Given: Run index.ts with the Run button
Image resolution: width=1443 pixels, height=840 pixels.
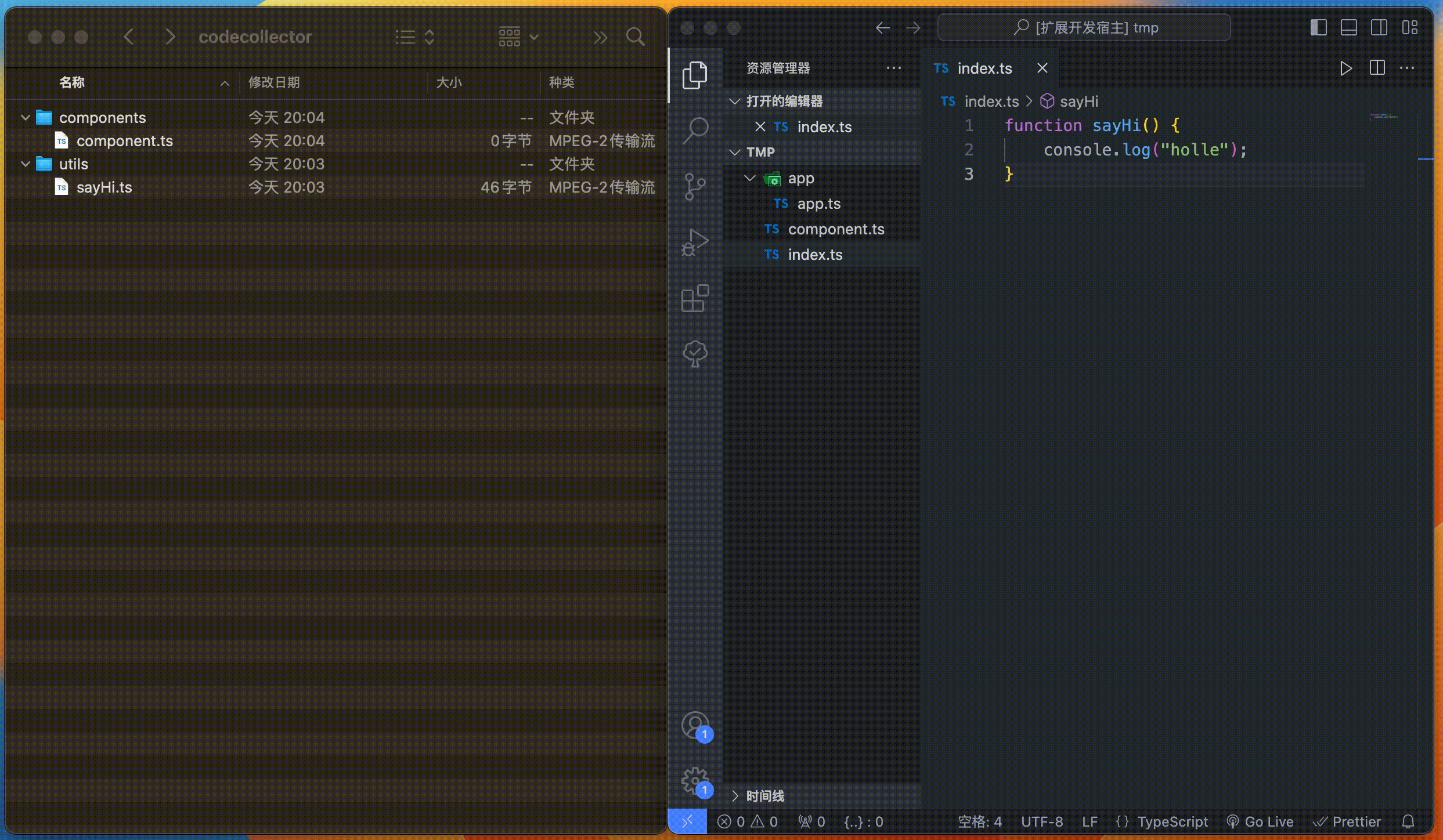Looking at the screenshot, I should pos(1346,68).
